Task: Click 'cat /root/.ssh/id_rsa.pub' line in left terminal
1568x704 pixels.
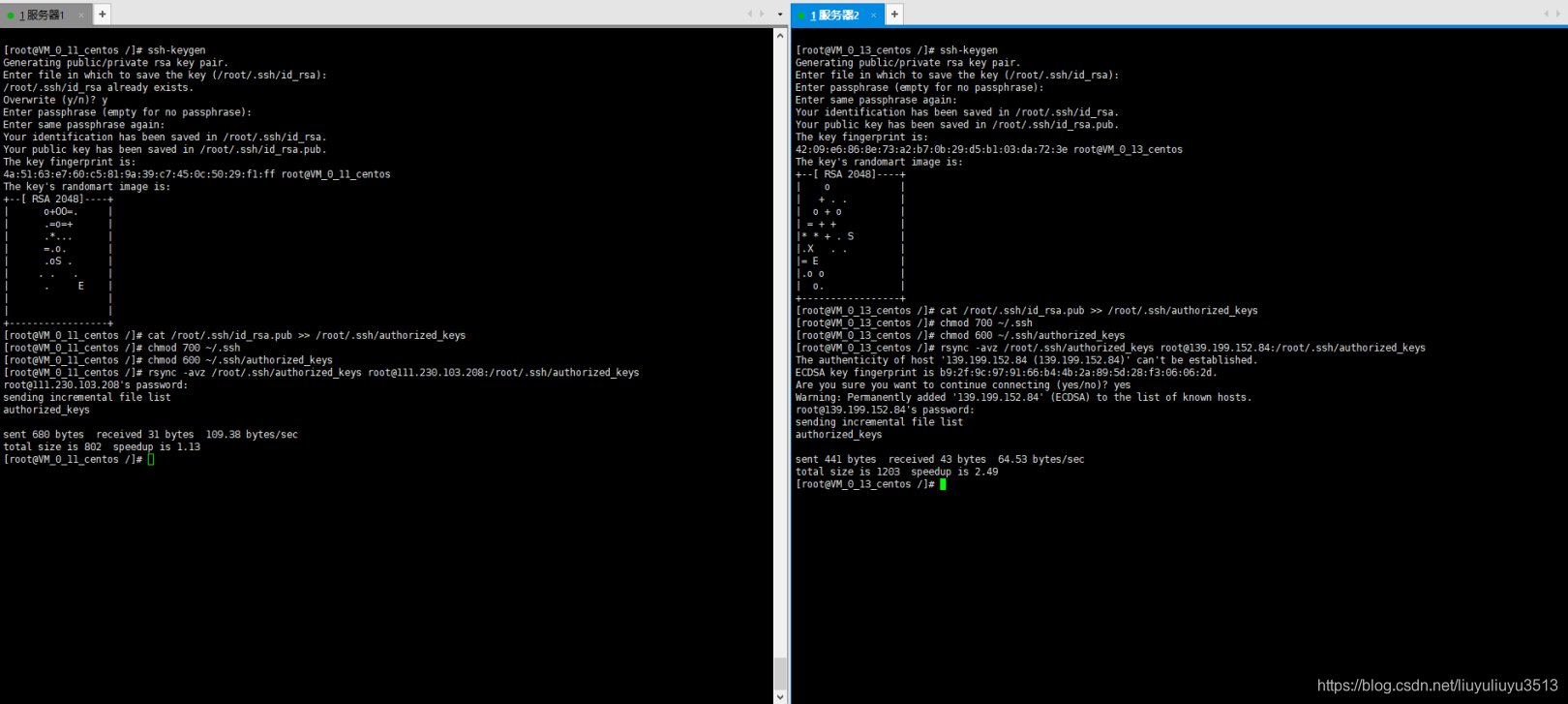Action: pos(234,336)
